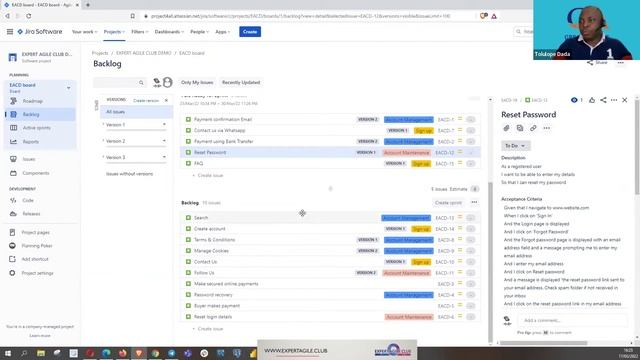This screenshot has height=360, width=640.
Task: Open the EACD board dropdown
Action: [x=69, y=88]
